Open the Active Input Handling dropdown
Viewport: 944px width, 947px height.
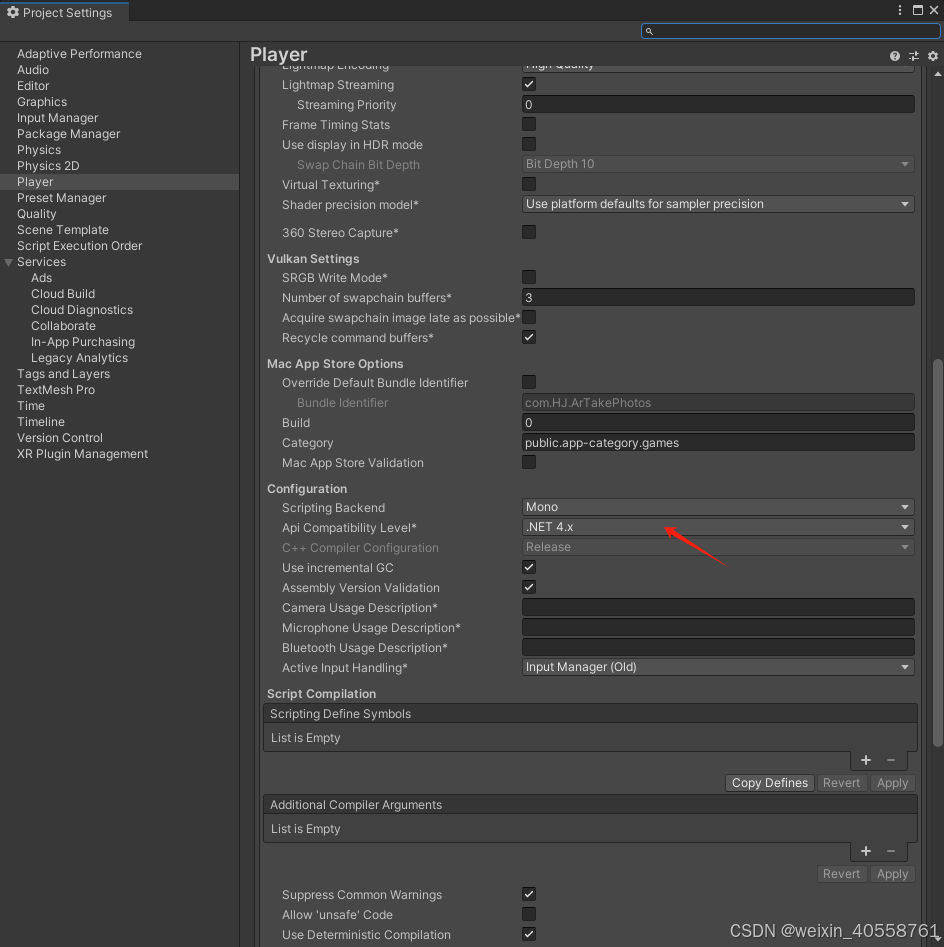[x=718, y=667]
